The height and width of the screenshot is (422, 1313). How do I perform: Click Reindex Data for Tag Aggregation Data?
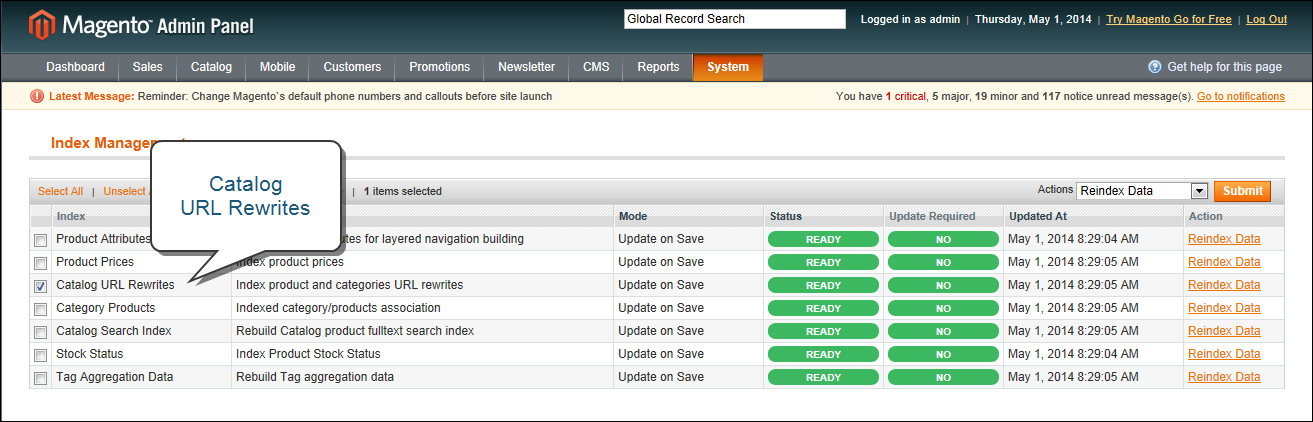pyautogui.click(x=1224, y=377)
